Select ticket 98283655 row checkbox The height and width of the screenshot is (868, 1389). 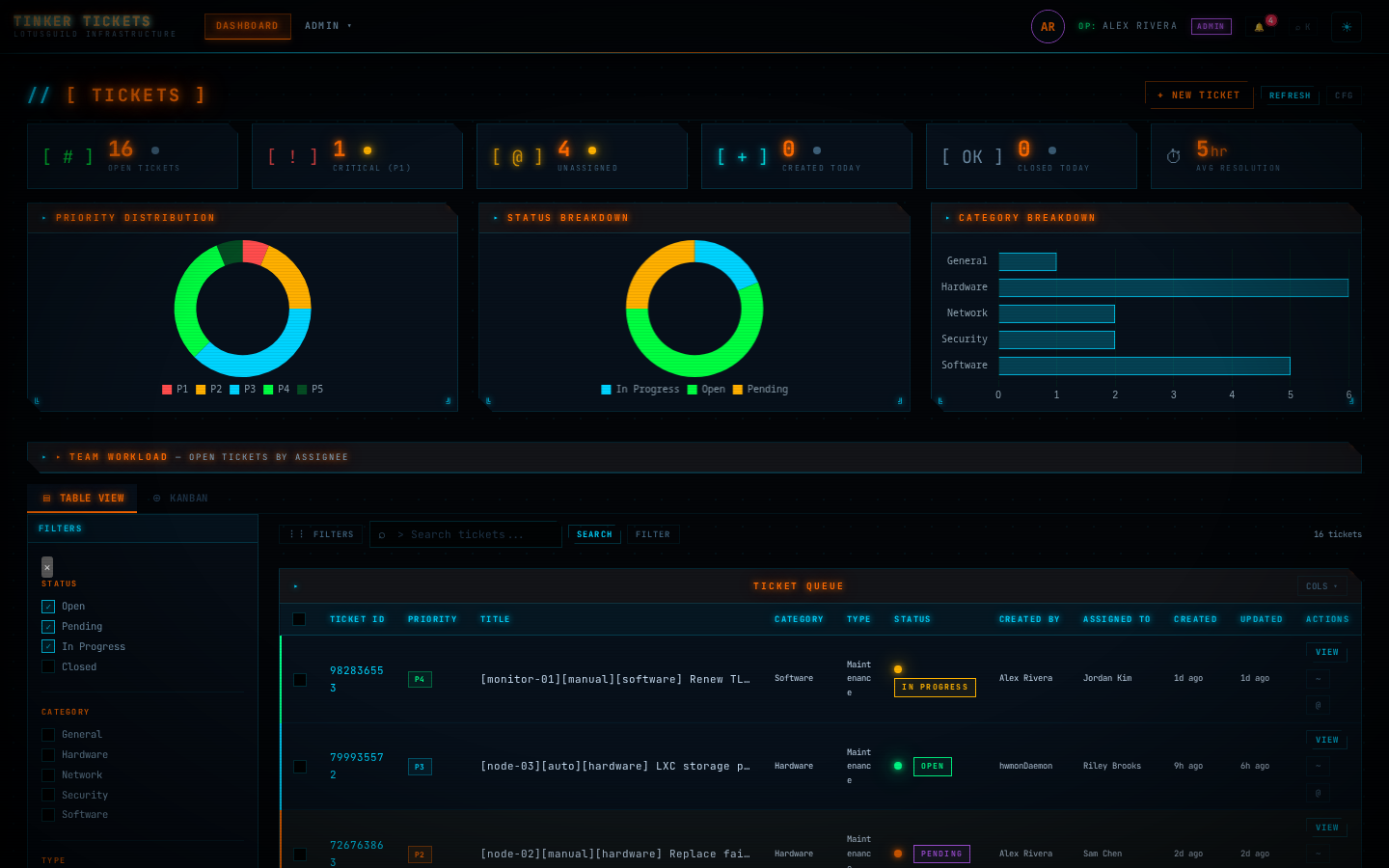[x=300, y=680]
